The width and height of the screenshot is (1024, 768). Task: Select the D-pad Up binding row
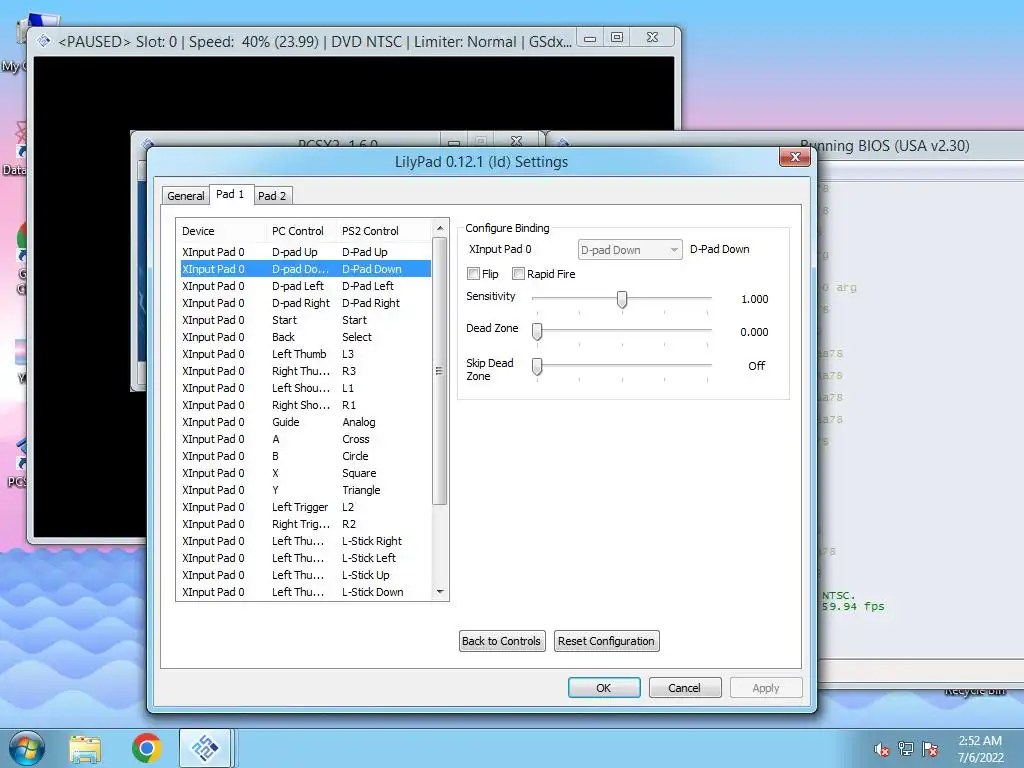pos(305,252)
